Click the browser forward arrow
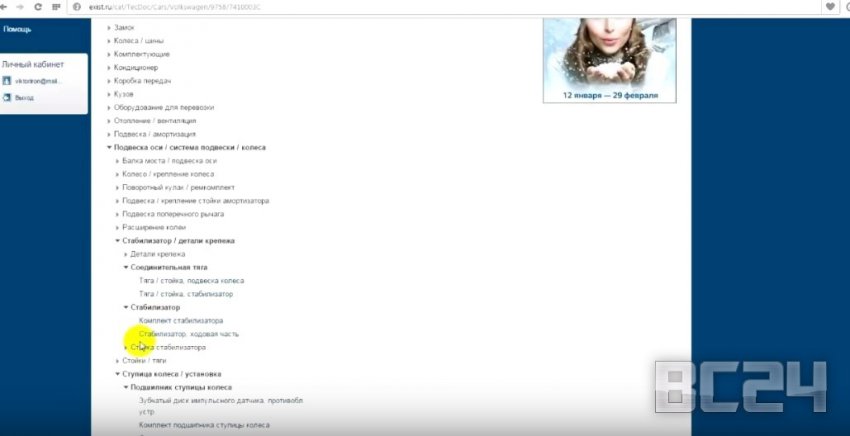This screenshot has width=850, height=436. (21, 7)
